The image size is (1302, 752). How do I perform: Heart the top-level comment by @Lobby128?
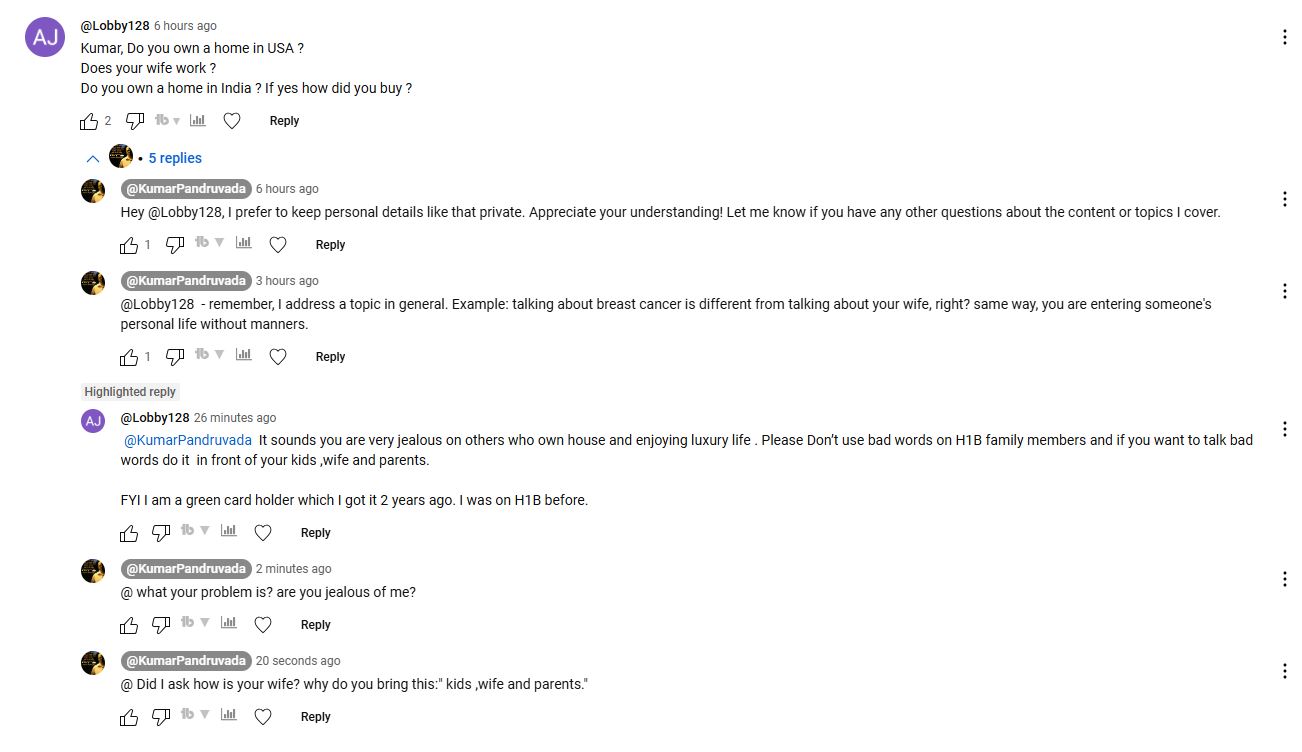click(x=232, y=121)
